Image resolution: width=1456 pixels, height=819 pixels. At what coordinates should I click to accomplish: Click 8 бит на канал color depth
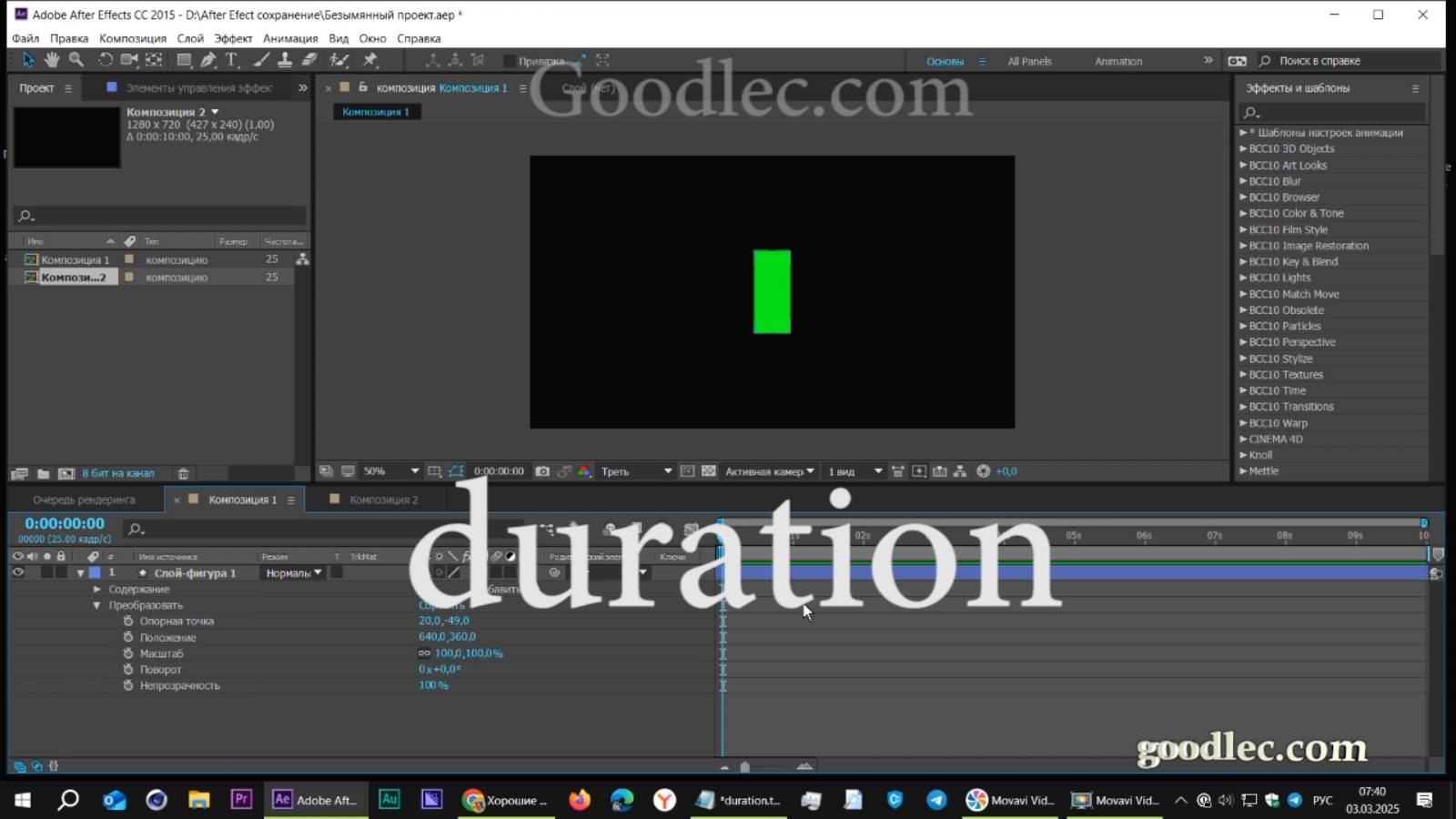pyautogui.click(x=118, y=473)
